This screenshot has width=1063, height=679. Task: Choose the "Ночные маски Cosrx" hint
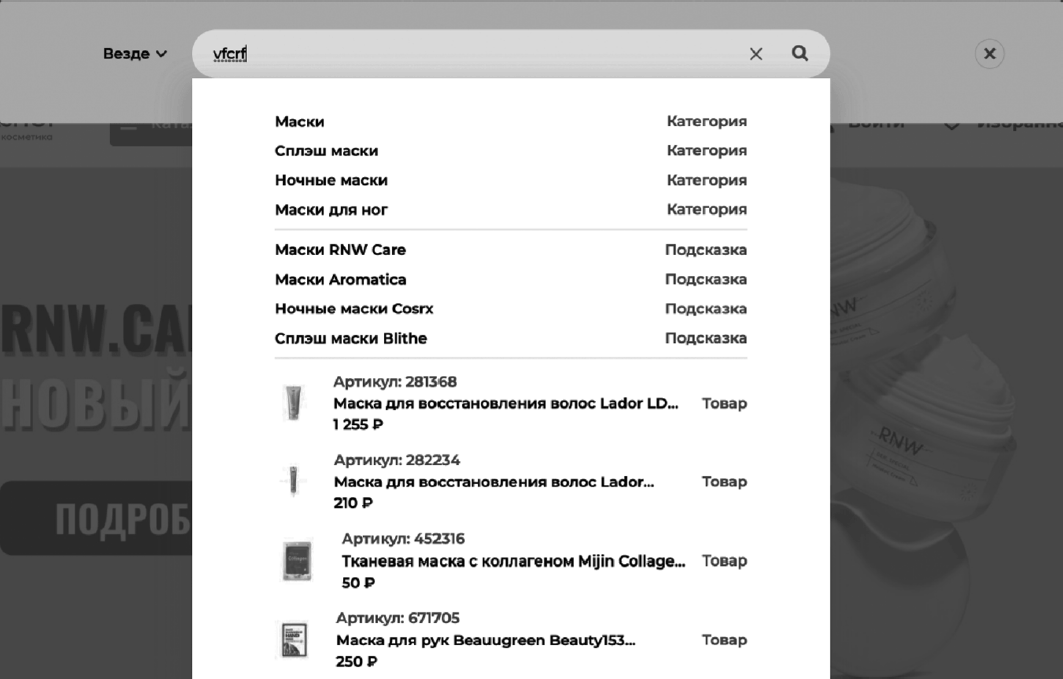(354, 309)
